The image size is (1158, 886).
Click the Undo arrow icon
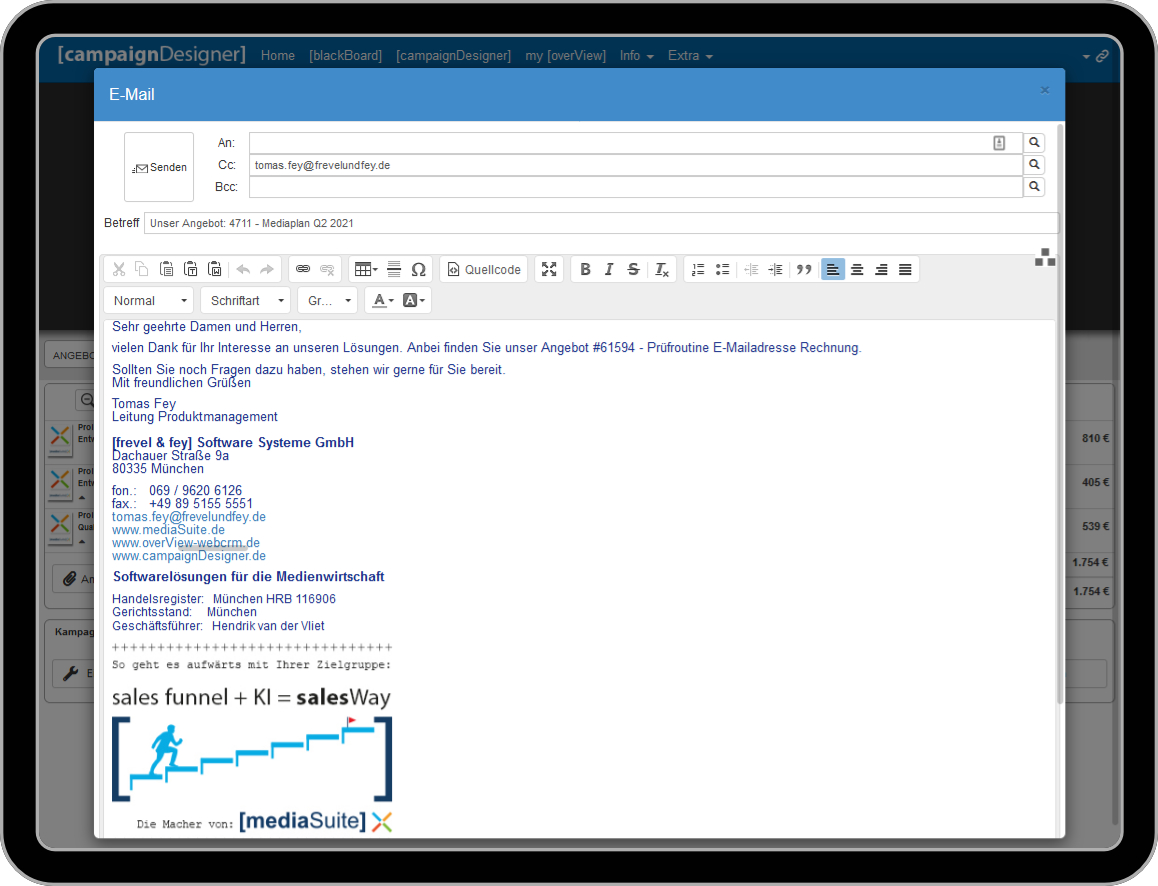point(243,269)
